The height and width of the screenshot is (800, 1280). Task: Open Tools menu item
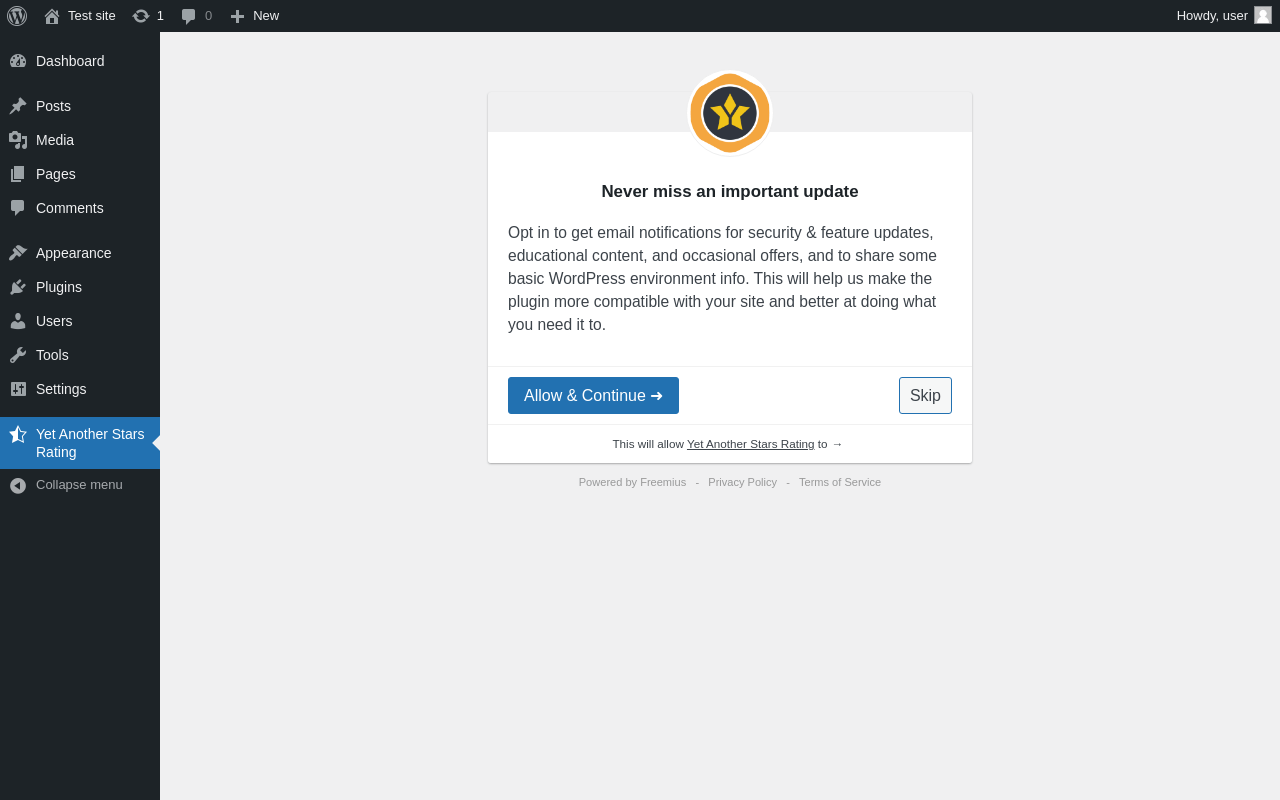click(80, 355)
